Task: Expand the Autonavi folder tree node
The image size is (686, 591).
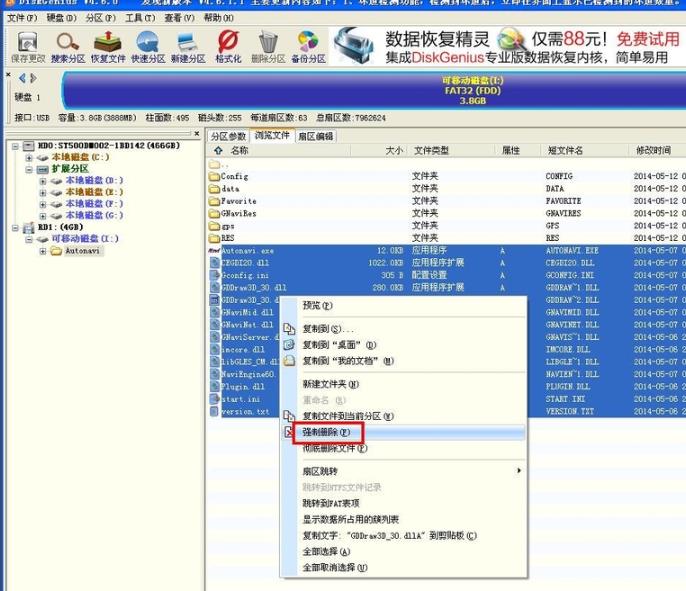Action: [43, 251]
